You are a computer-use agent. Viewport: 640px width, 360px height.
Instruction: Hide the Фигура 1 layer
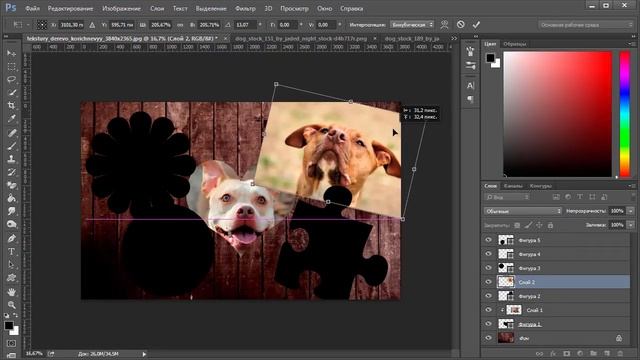click(x=488, y=324)
